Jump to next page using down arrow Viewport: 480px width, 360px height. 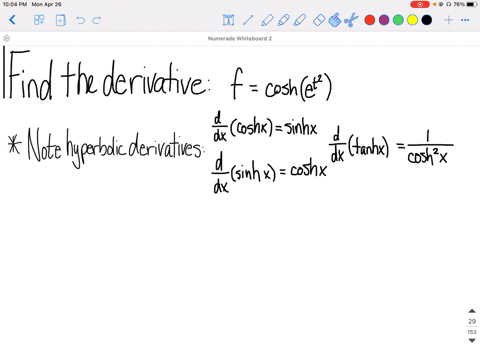point(472,340)
